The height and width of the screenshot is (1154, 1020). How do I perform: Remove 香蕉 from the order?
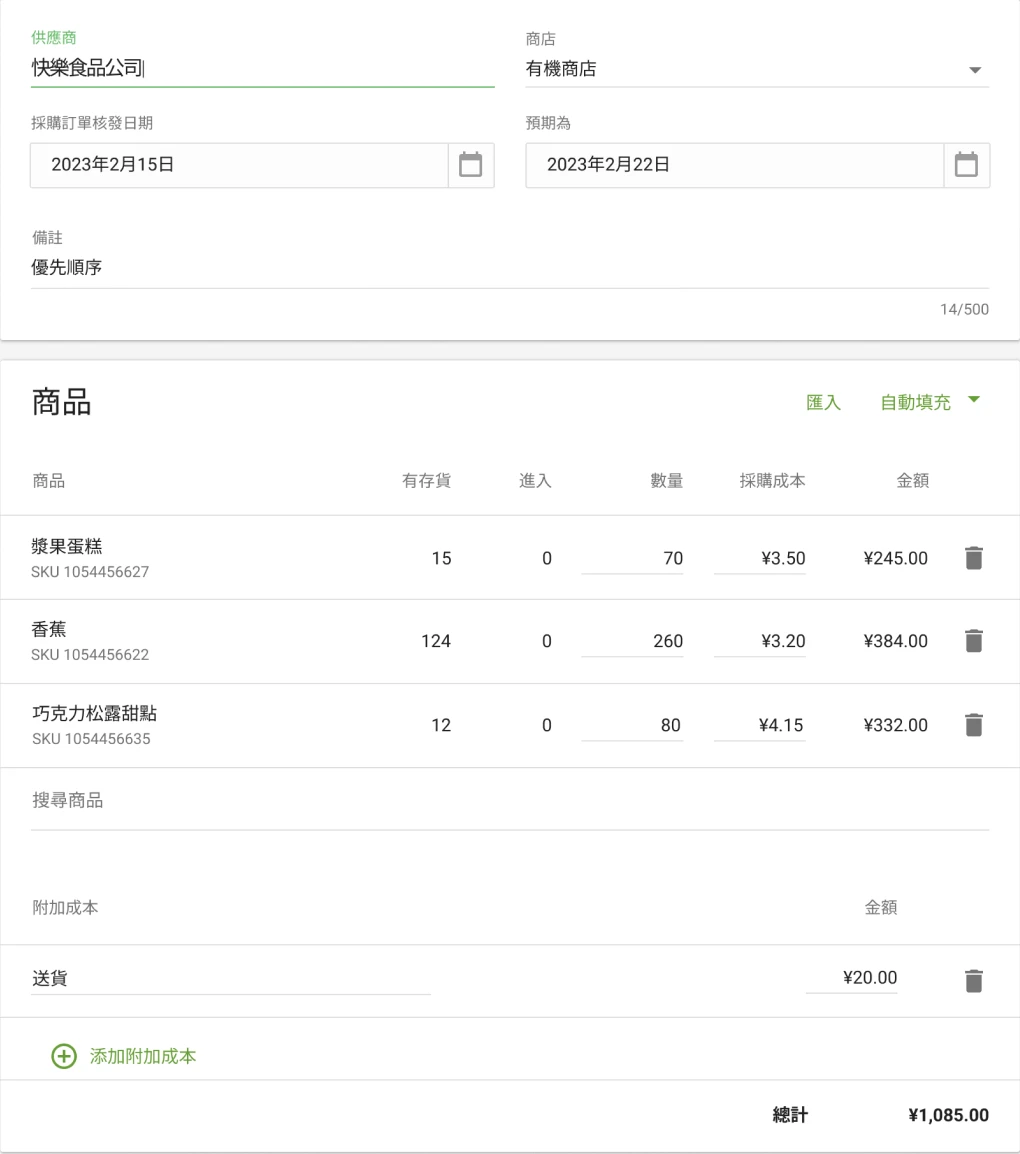pos(973,641)
